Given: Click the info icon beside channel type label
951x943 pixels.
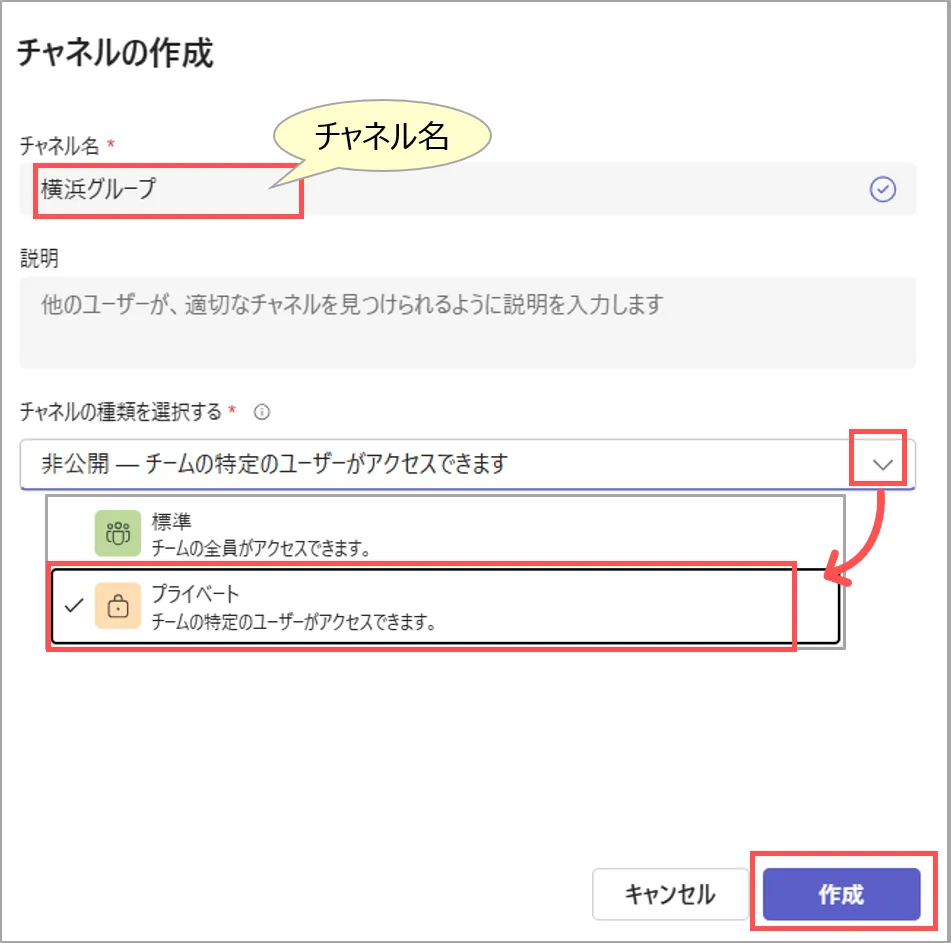Looking at the screenshot, I should [x=262, y=411].
